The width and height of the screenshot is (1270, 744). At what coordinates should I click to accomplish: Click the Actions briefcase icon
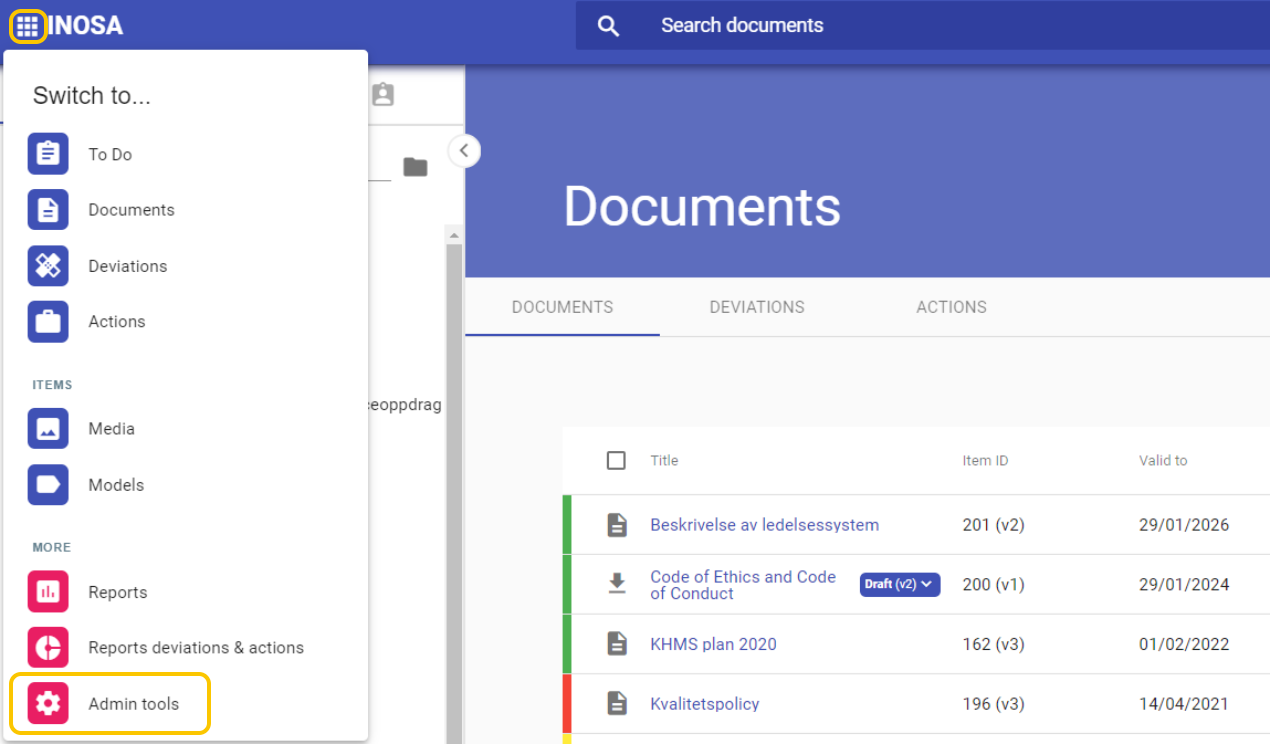click(x=48, y=322)
